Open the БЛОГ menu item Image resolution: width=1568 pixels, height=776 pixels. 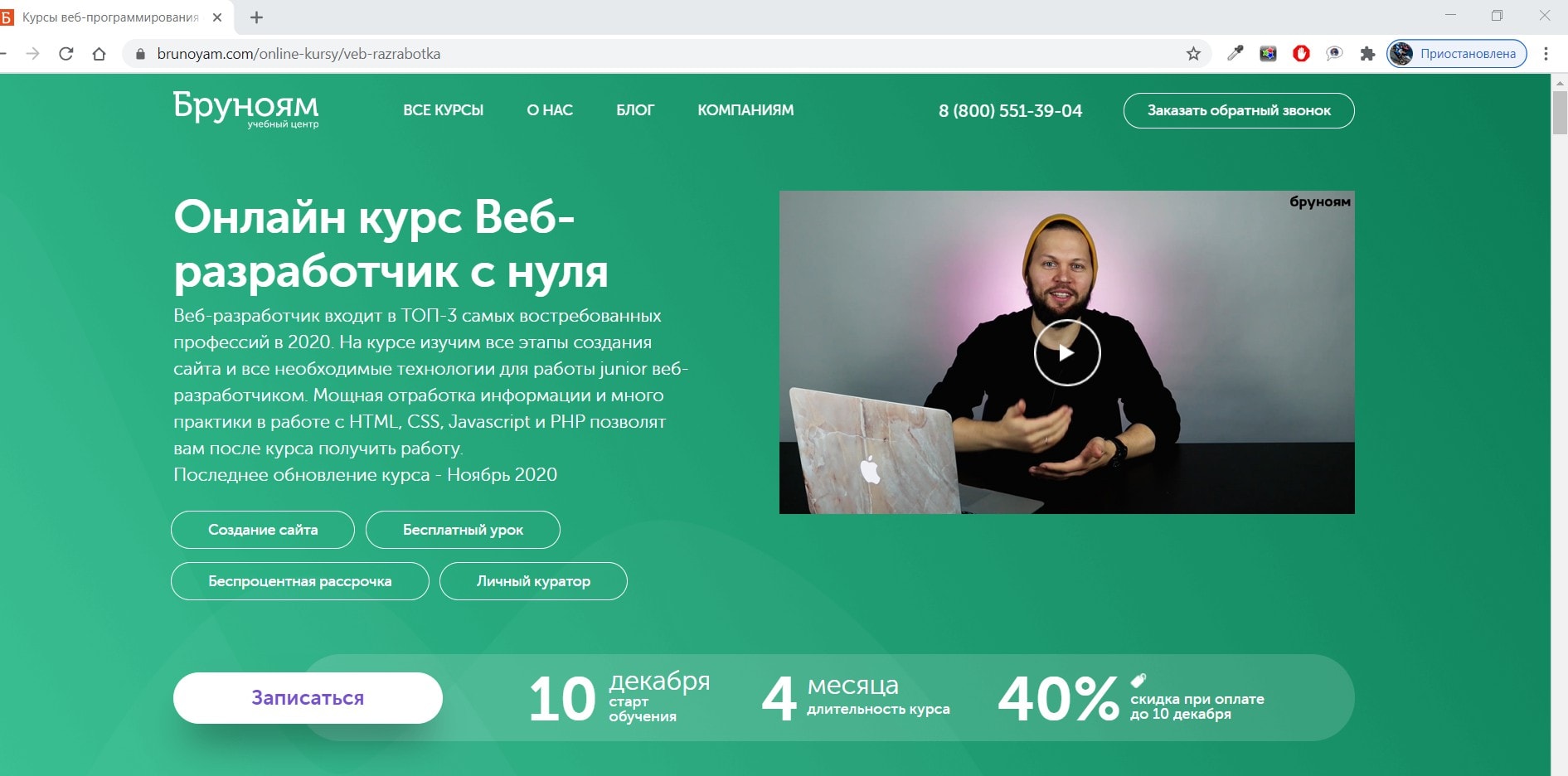635,110
